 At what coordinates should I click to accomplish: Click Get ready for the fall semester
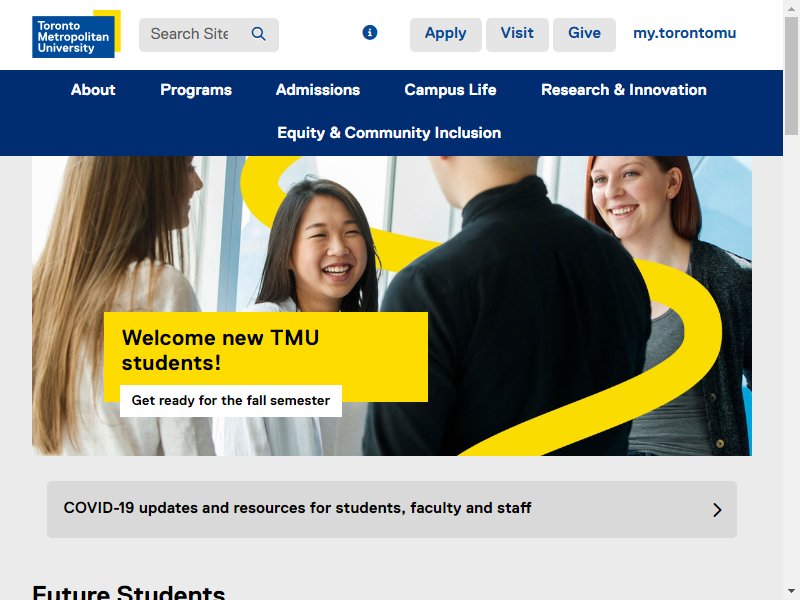[231, 401]
